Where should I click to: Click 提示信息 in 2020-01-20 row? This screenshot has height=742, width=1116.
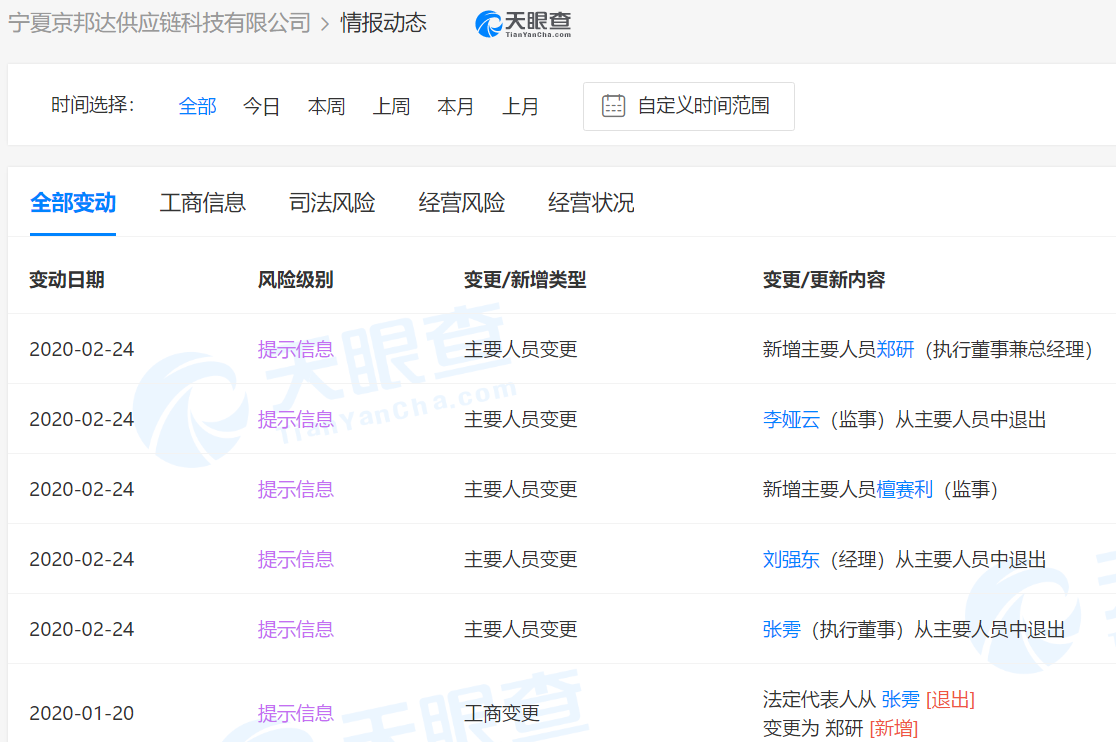[x=295, y=714]
